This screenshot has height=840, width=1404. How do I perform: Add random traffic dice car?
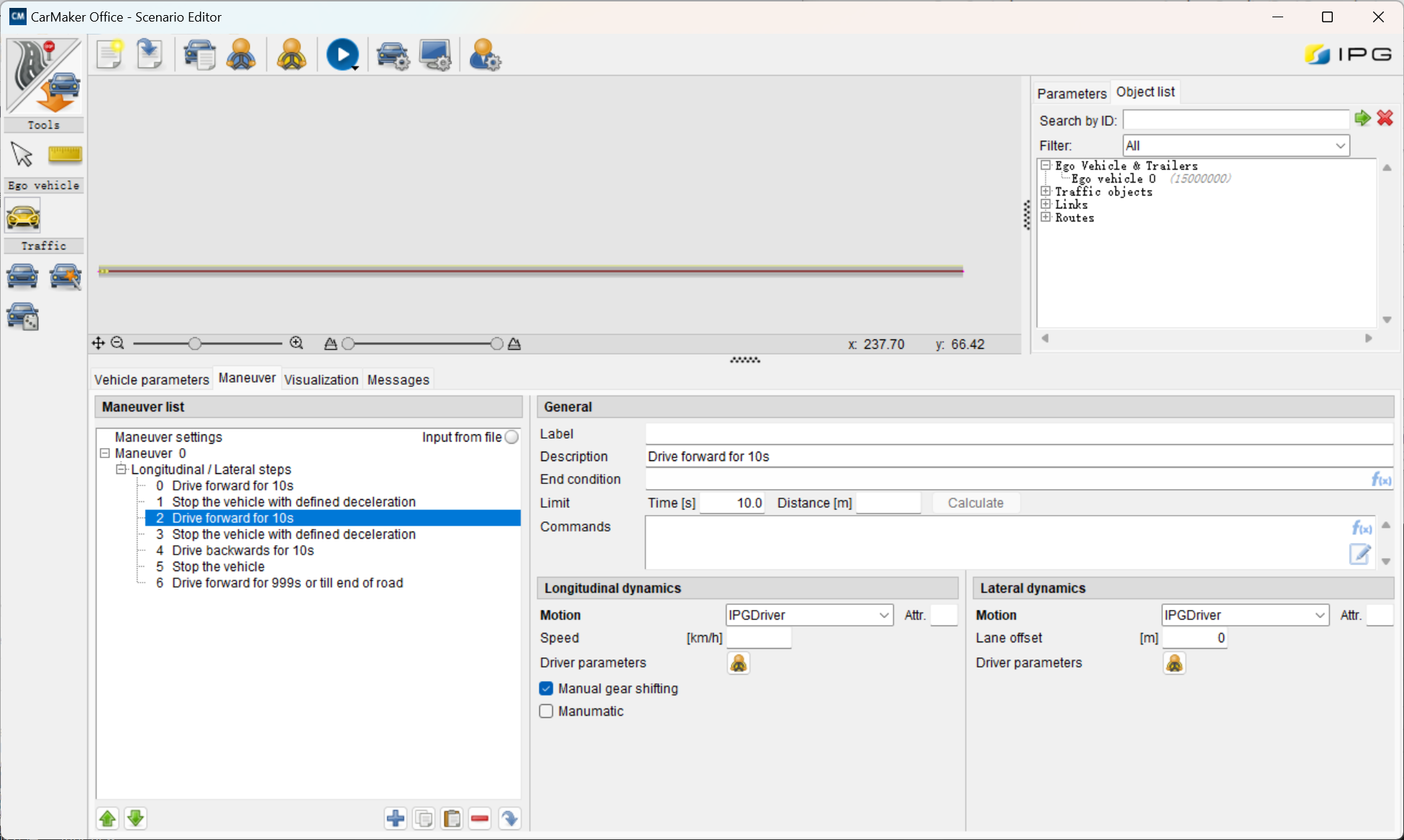point(22,316)
